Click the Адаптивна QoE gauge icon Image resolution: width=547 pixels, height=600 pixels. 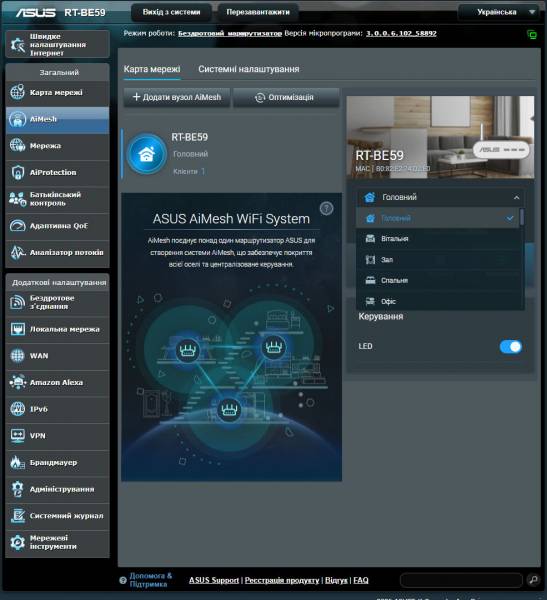click(x=18, y=226)
